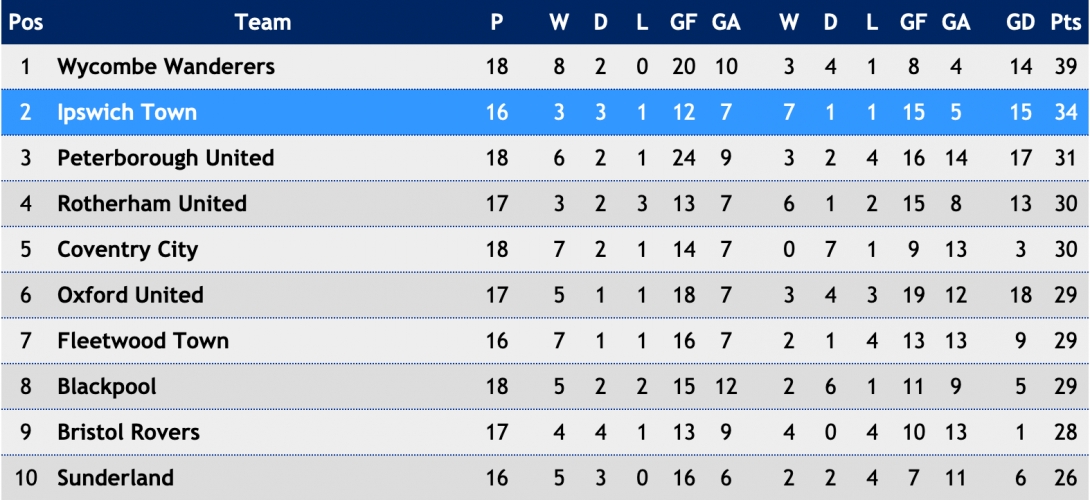Click the Wycombe Wanderers team name
Viewport: 1090px width, 500px height.
click(x=165, y=67)
